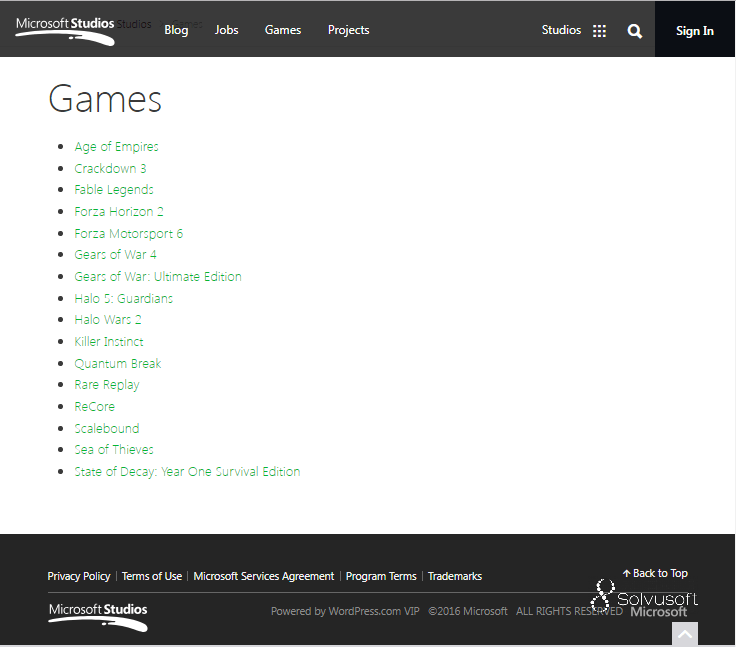Open the Halo Wars 2 link
Screen dimensions: 736x647
click(x=107, y=320)
